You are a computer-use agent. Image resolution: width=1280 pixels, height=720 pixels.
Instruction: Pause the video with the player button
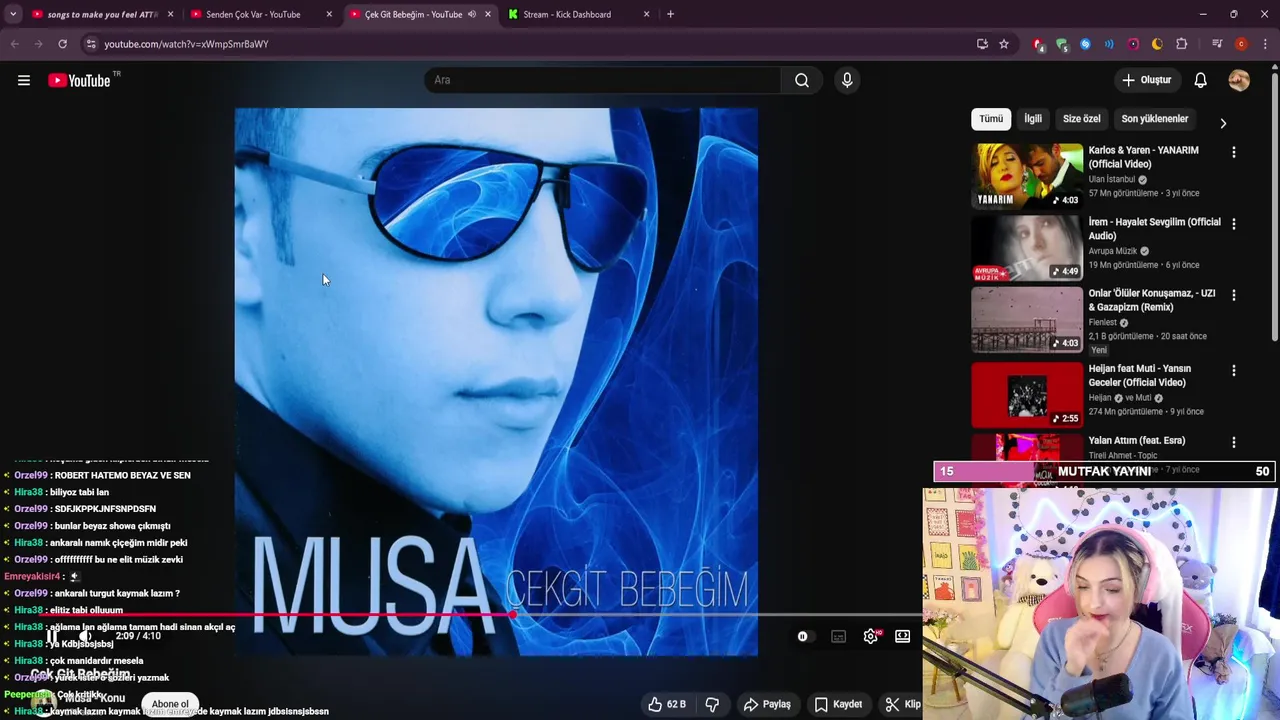(x=52, y=636)
